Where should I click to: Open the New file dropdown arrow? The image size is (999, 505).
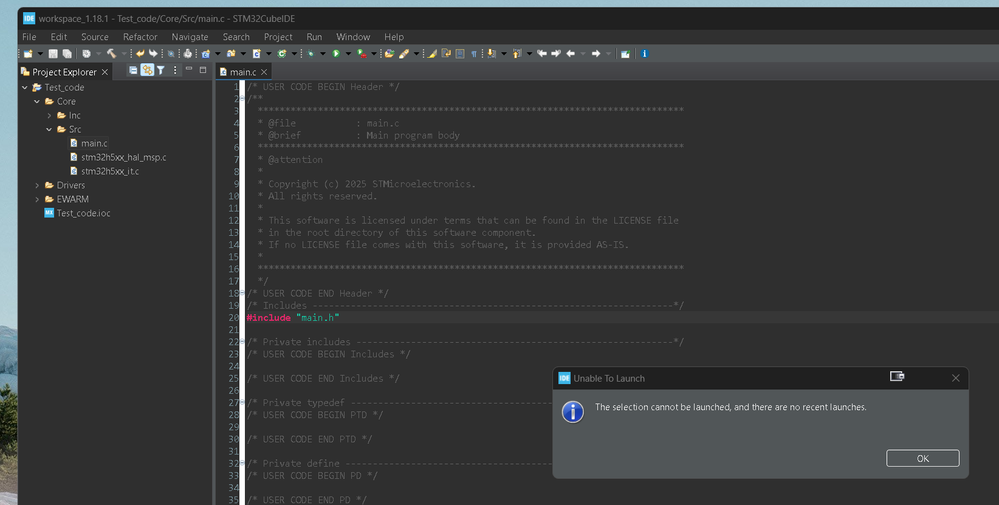40,54
